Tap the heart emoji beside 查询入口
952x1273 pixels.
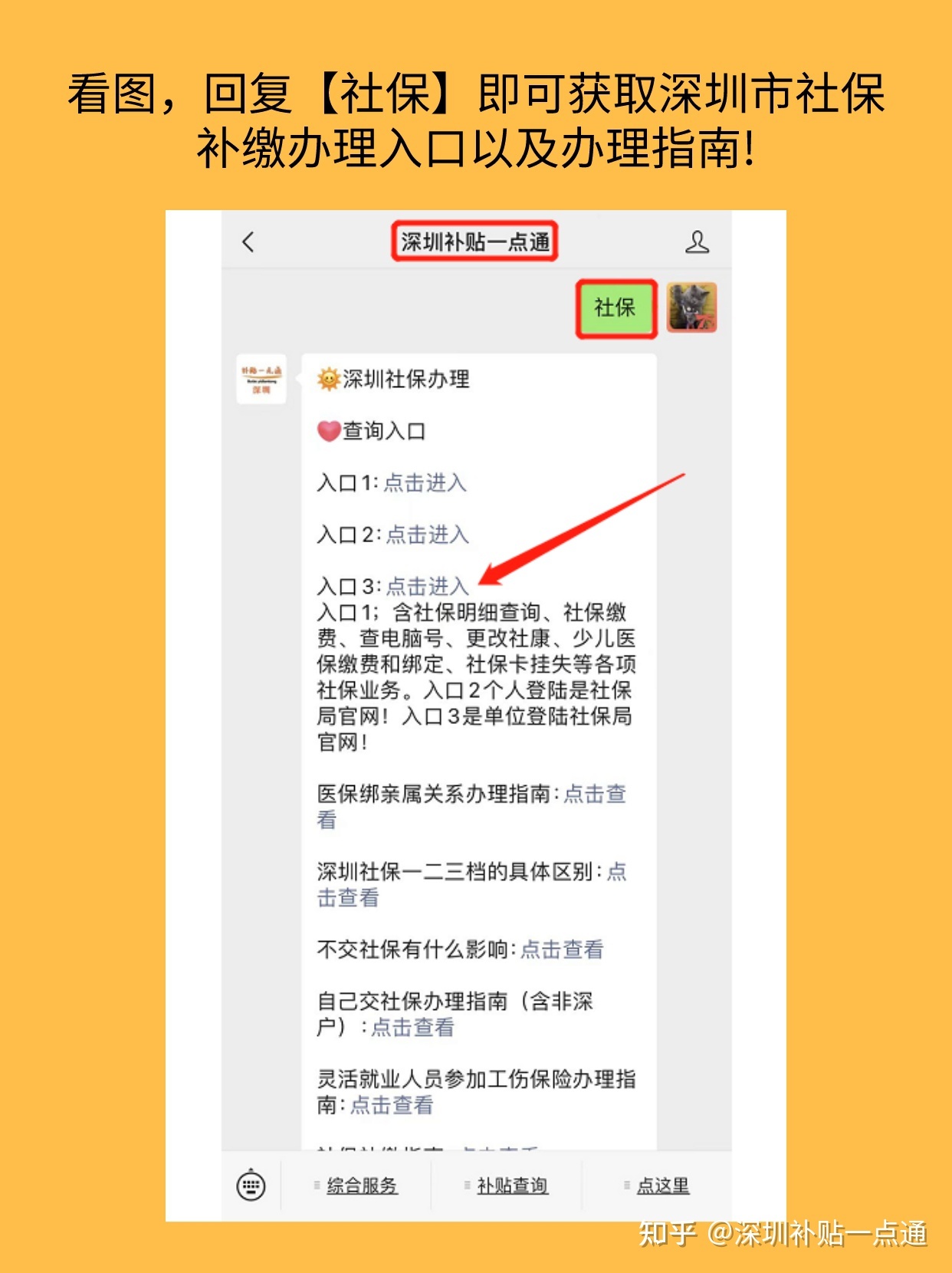point(329,431)
